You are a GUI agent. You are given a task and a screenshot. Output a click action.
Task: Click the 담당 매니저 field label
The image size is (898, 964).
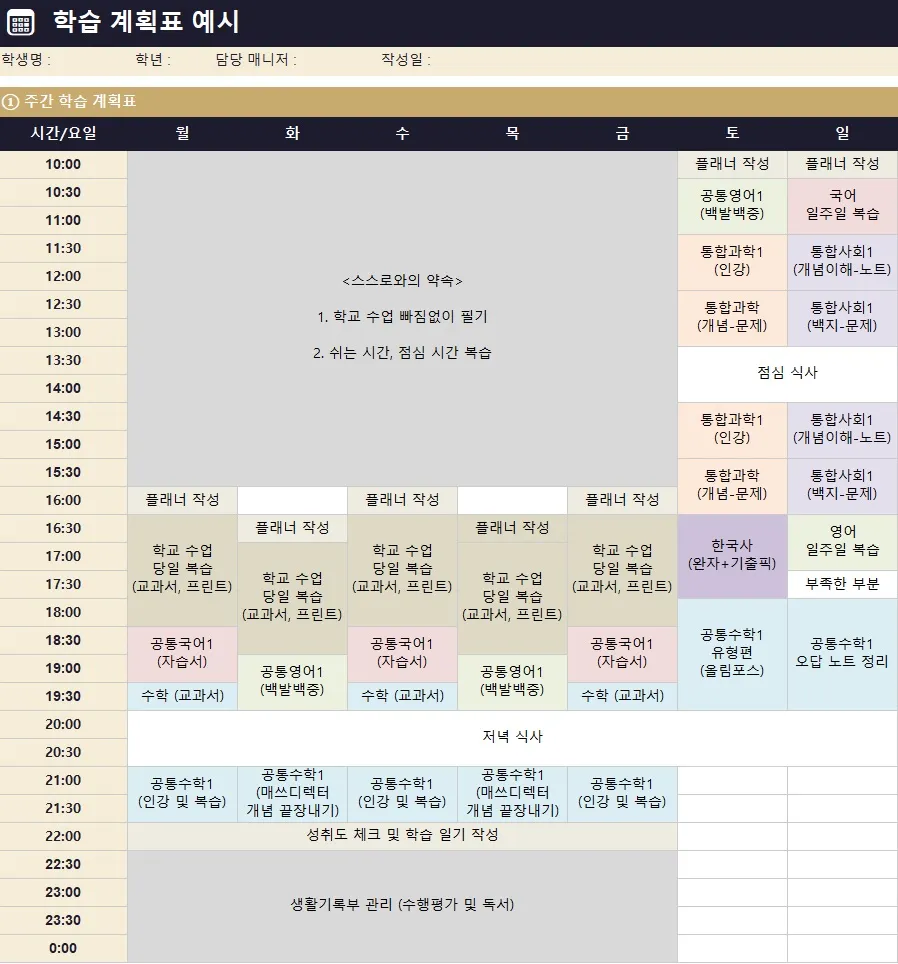tap(256, 60)
